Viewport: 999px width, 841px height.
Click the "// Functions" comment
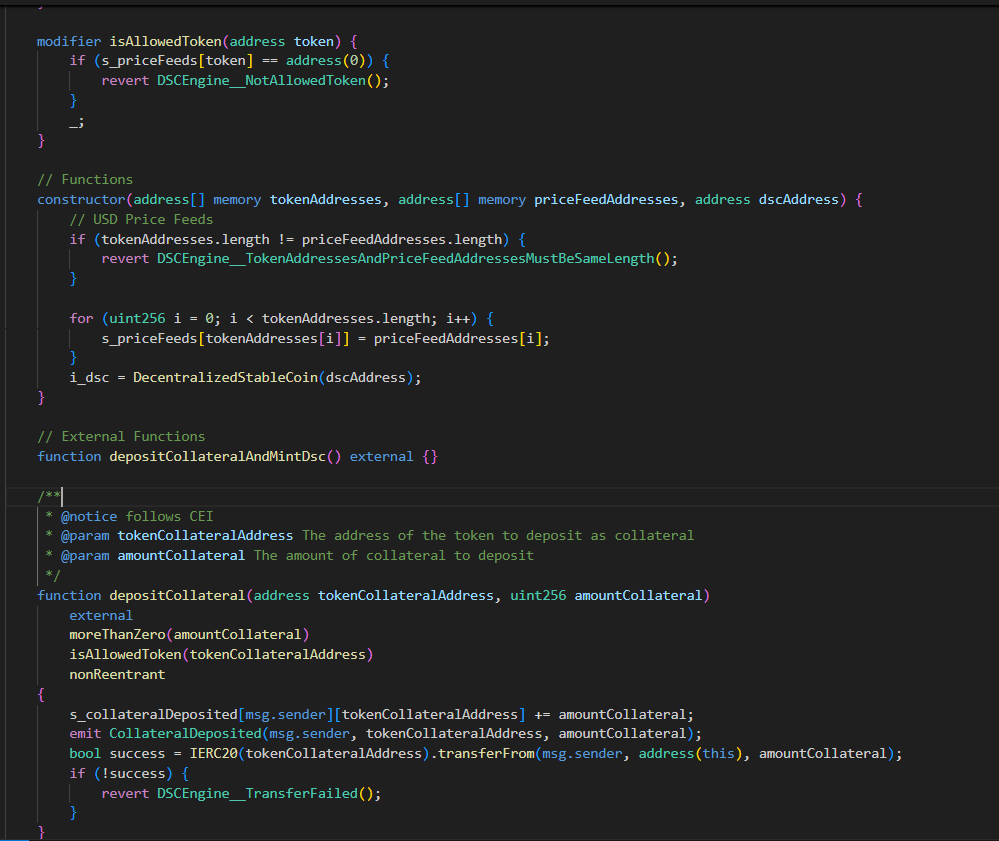85,180
